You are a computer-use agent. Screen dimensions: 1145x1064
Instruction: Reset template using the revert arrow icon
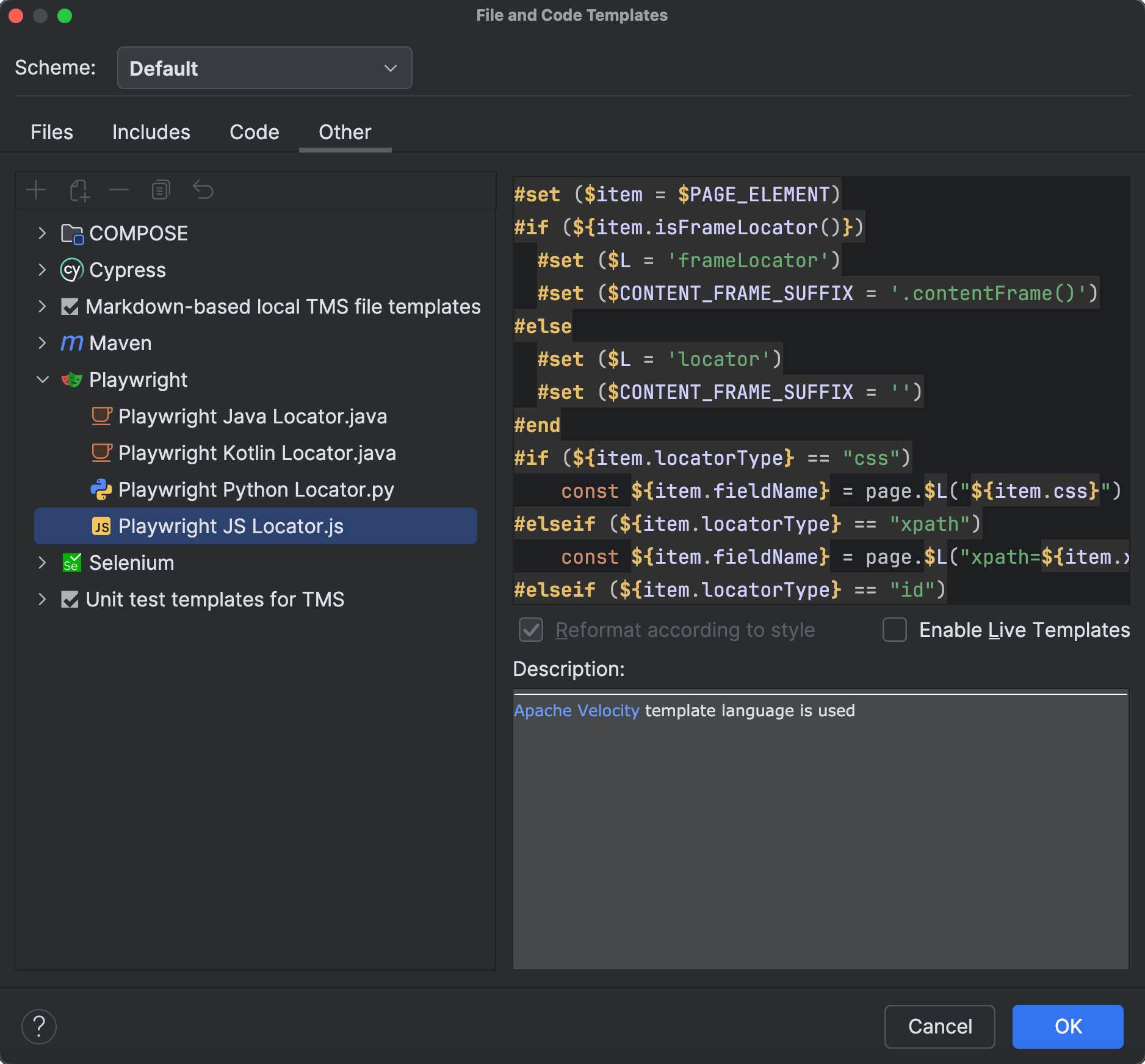point(203,190)
